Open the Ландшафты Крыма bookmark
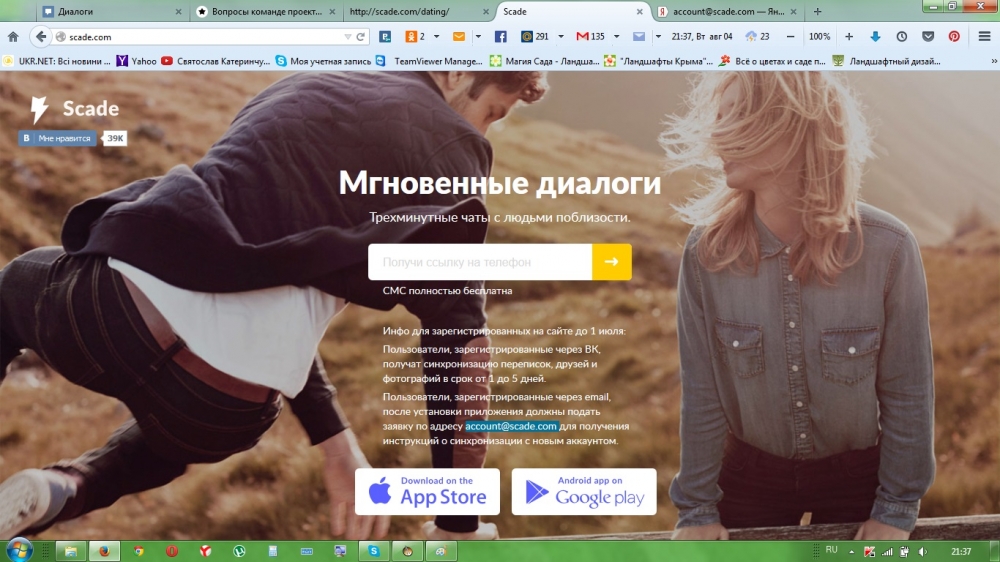 click(658, 61)
